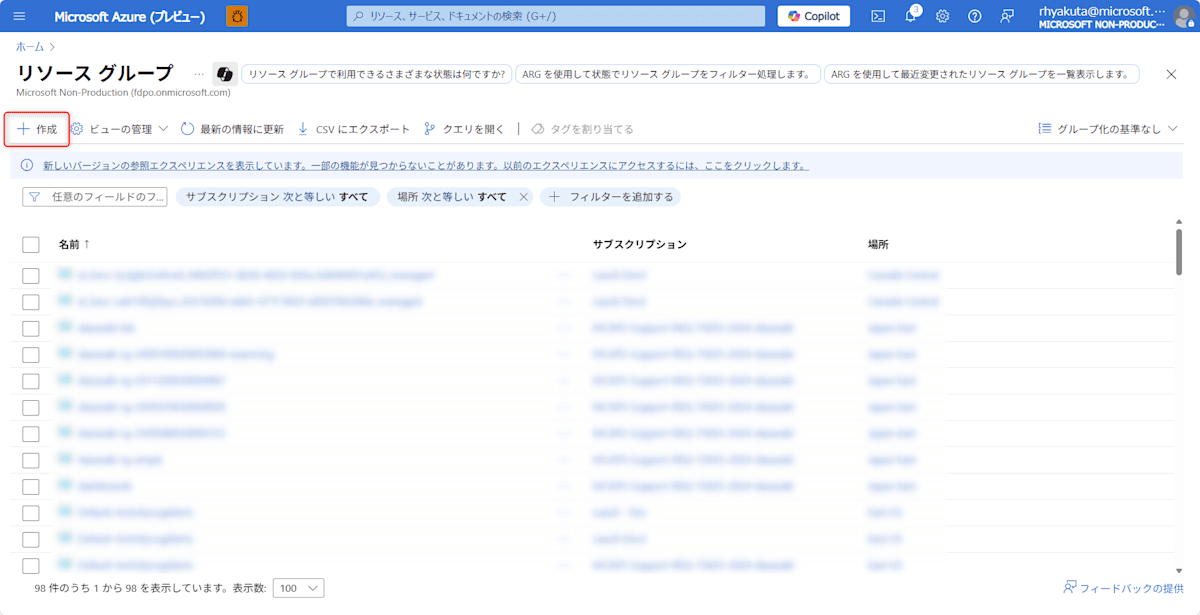
Task: Click the preview bug icon in header
Action: tap(238, 16)
